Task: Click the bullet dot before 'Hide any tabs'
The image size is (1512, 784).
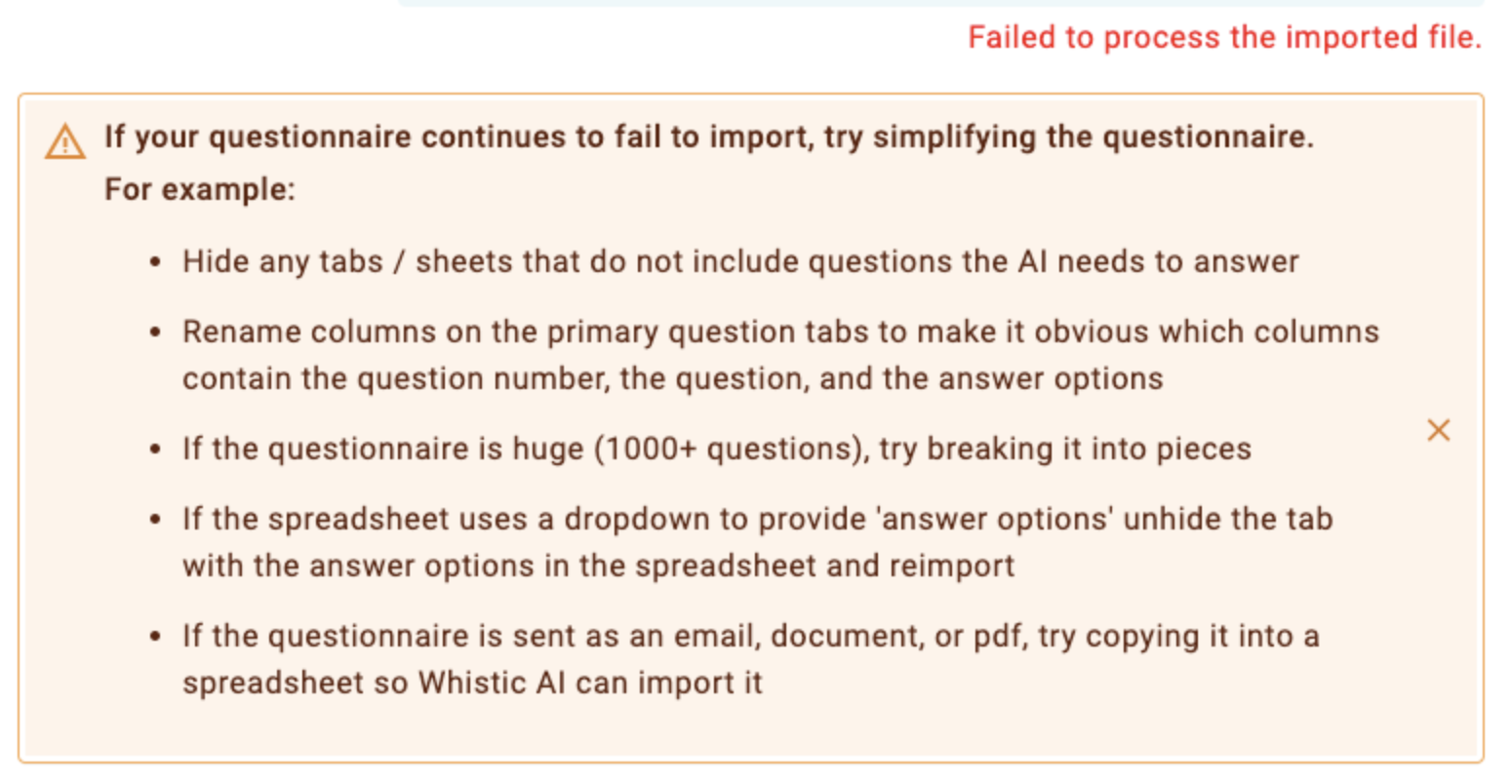Action: pos(155,262)
